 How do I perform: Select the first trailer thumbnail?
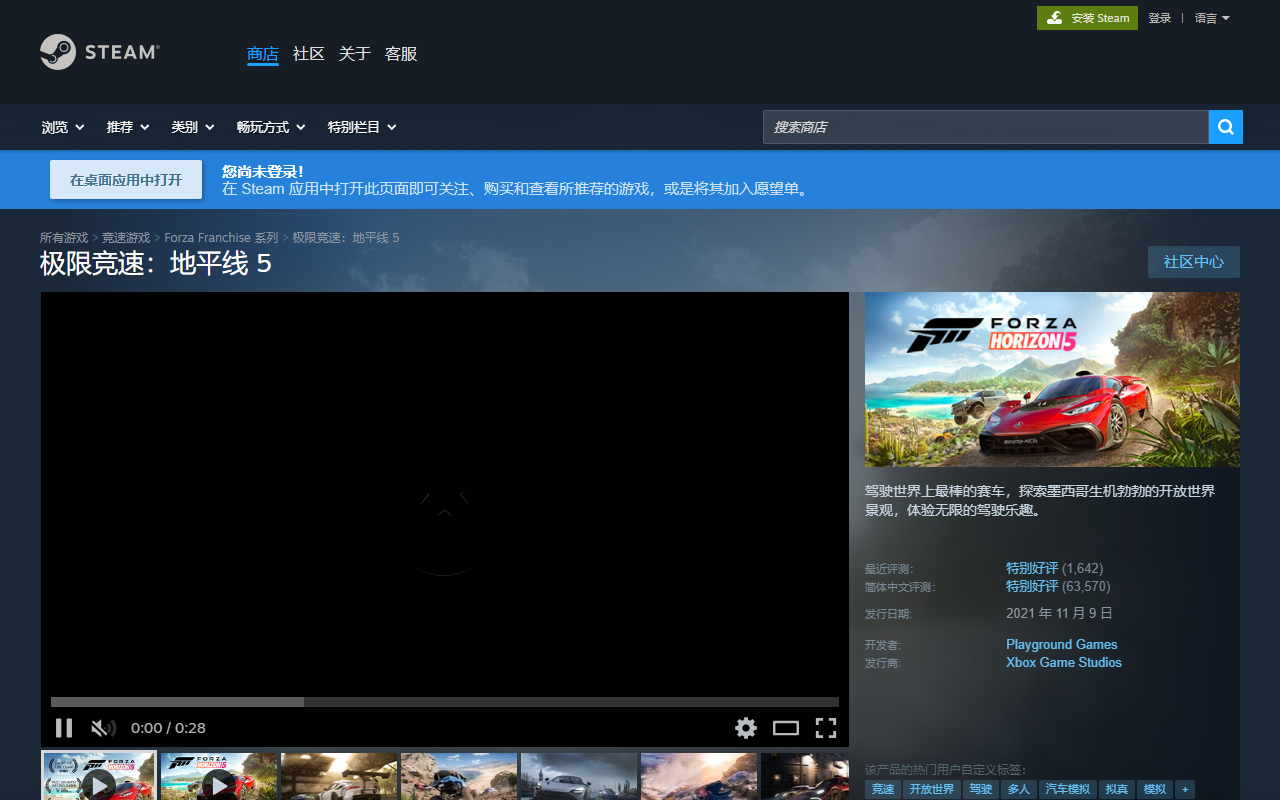[x=99, y=777]
